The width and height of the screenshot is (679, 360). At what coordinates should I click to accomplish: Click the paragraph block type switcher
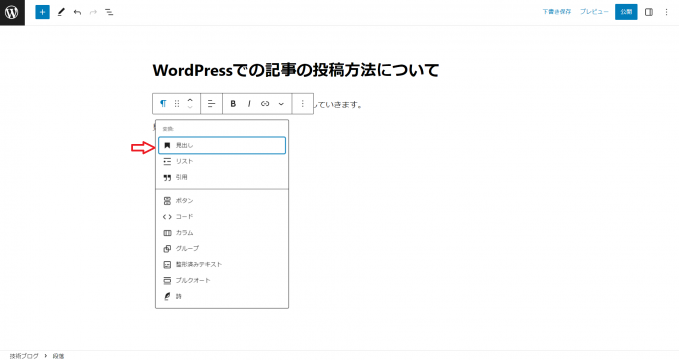tap(163, 104)
